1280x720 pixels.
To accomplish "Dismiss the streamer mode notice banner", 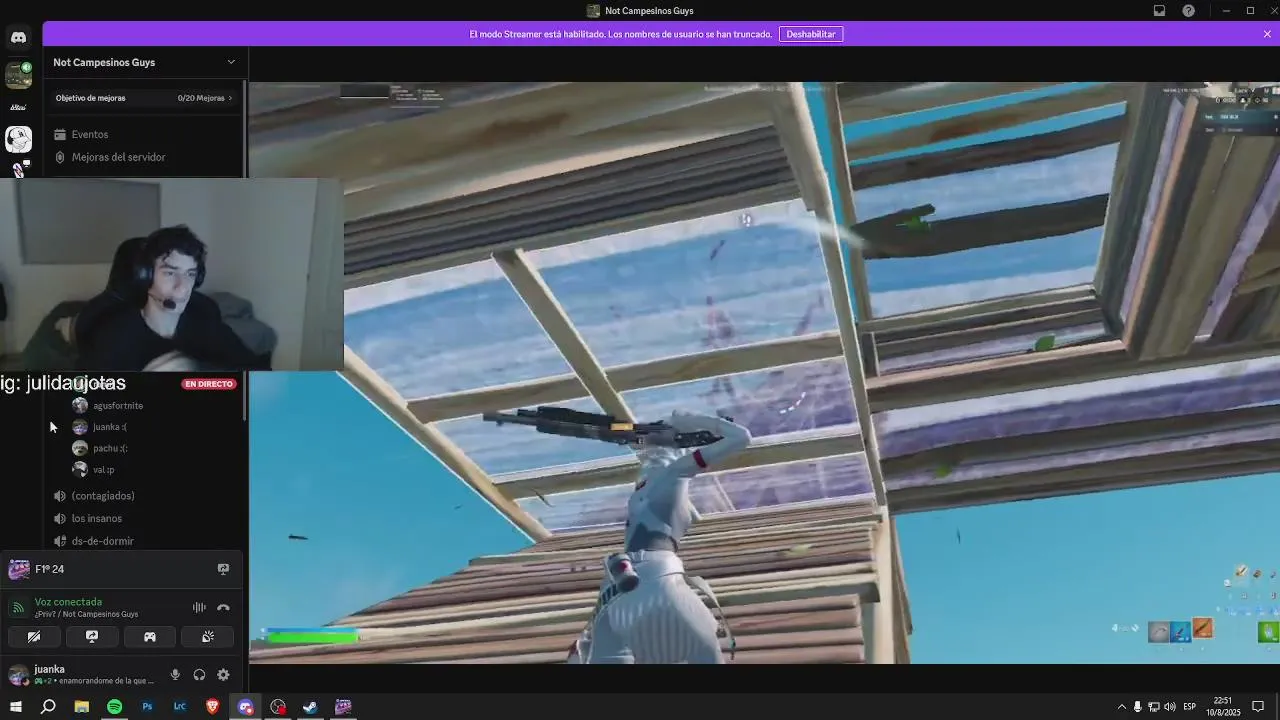I will pyautogui.click(x=1267, y=34).
